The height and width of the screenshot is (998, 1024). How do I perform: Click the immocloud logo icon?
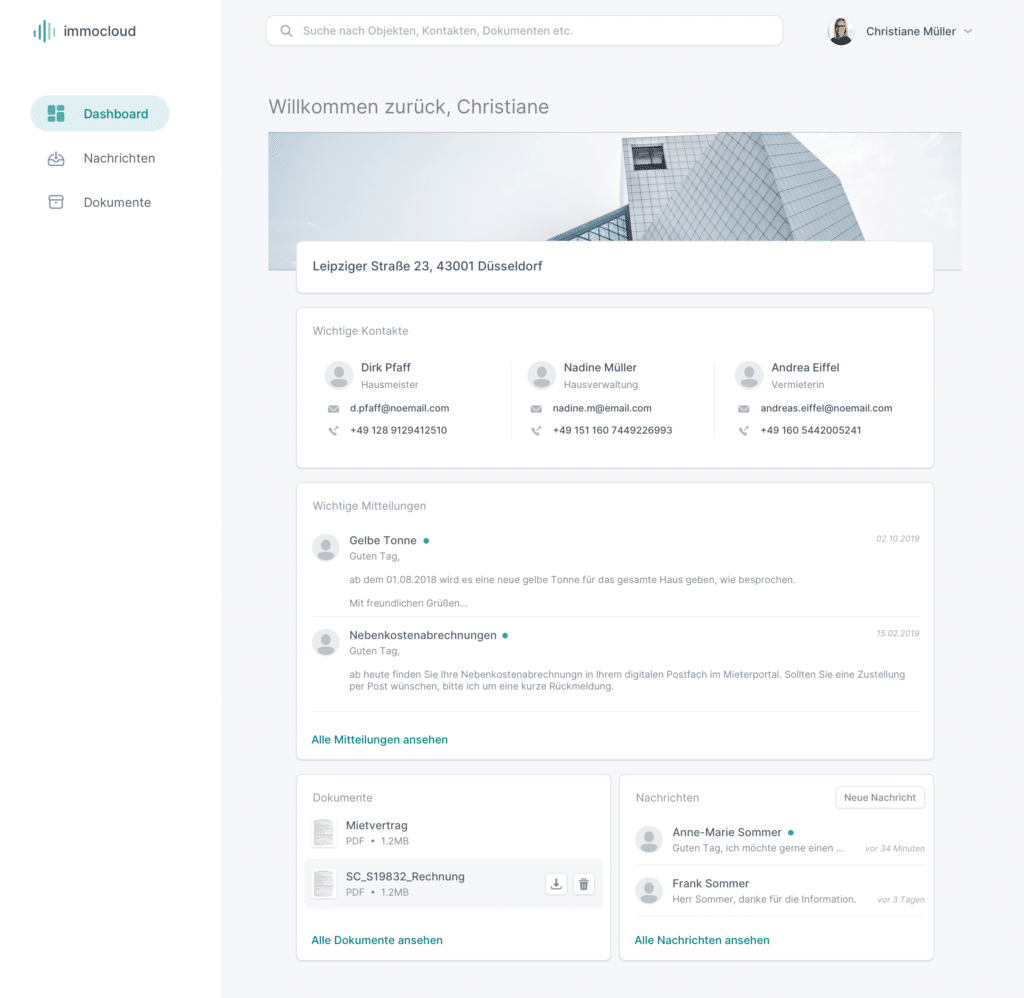[x=44, y=31]
